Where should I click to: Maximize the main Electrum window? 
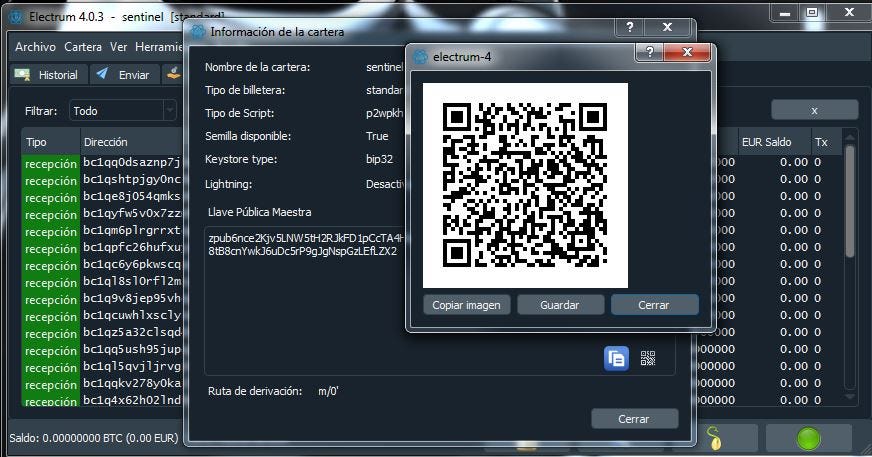pos(812,12)
